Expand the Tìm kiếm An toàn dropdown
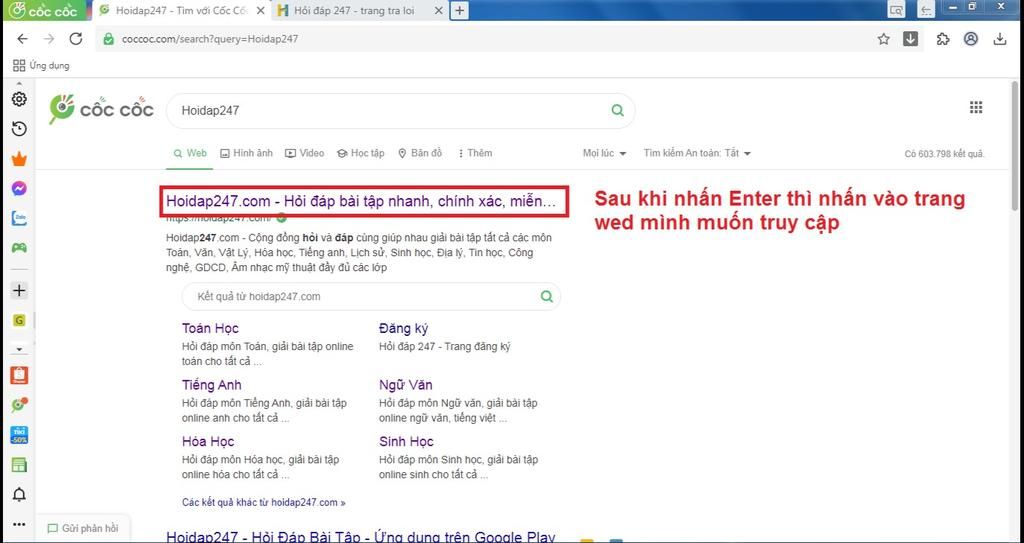The height and width of the screenshot is (543, 1024). [x=697, y=154]
